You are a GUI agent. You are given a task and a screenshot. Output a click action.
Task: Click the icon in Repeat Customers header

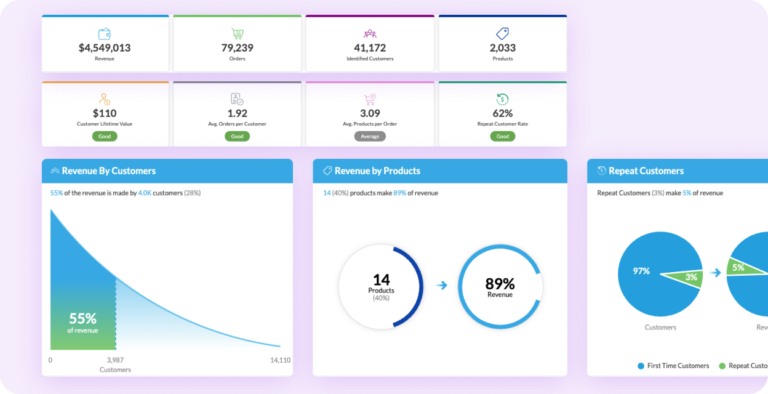[602, 171]
